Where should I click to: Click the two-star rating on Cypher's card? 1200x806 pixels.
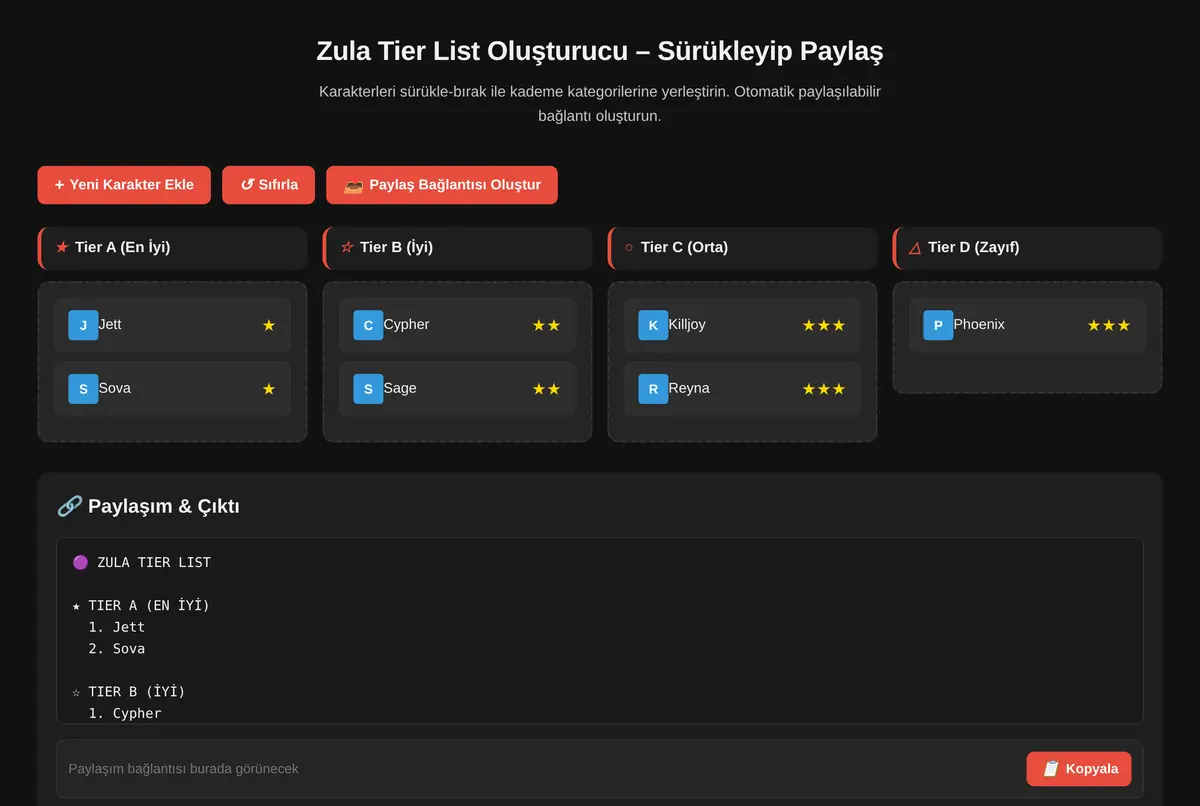coord(546,325)
